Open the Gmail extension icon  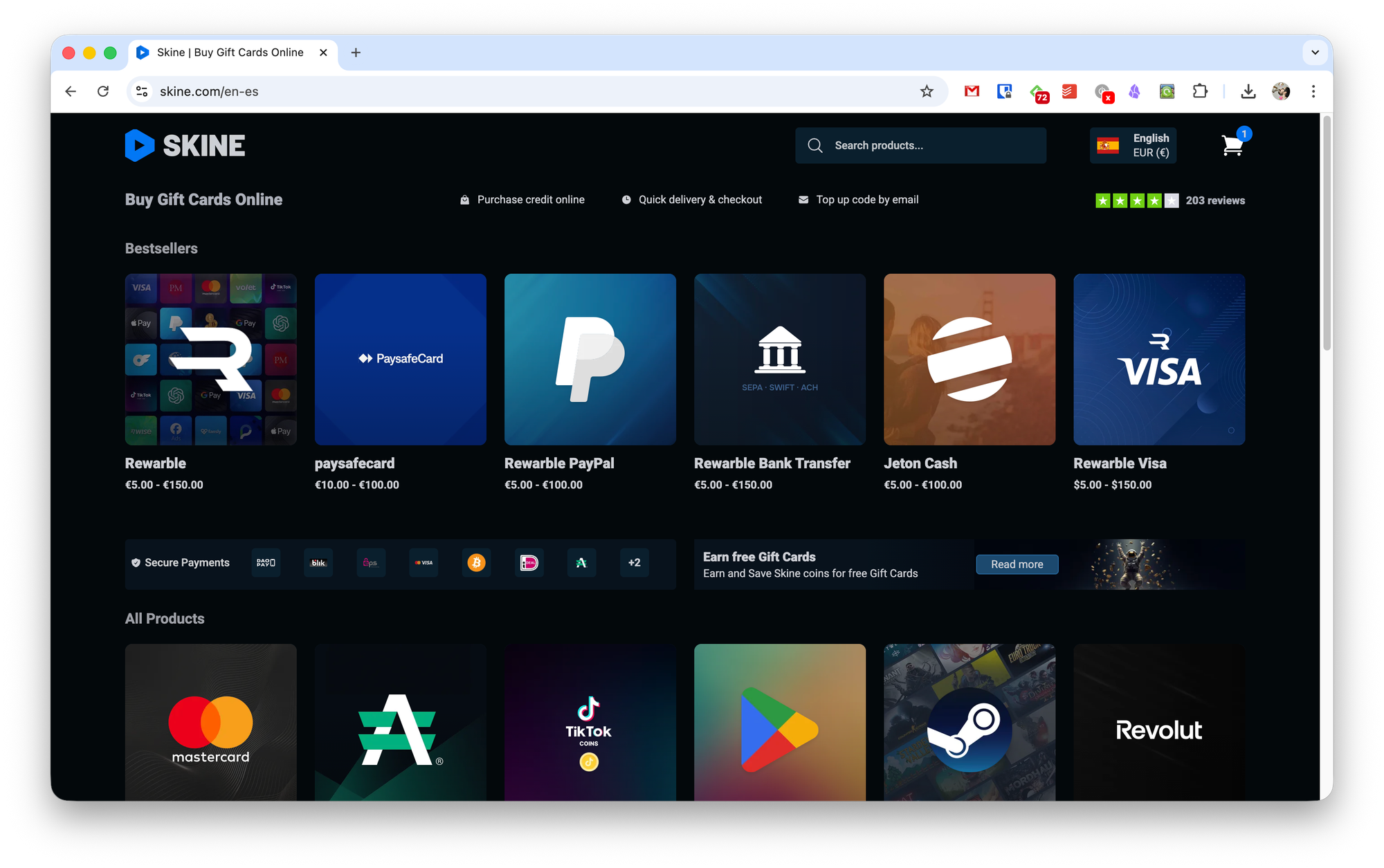(x=972, y=91)
